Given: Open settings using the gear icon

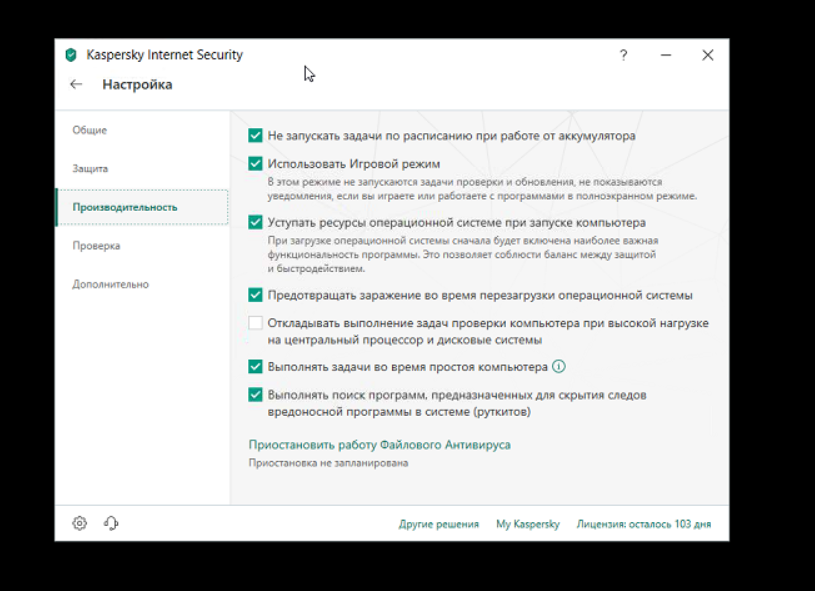Looking at the screenshot, I should click(x=80, y=523).
